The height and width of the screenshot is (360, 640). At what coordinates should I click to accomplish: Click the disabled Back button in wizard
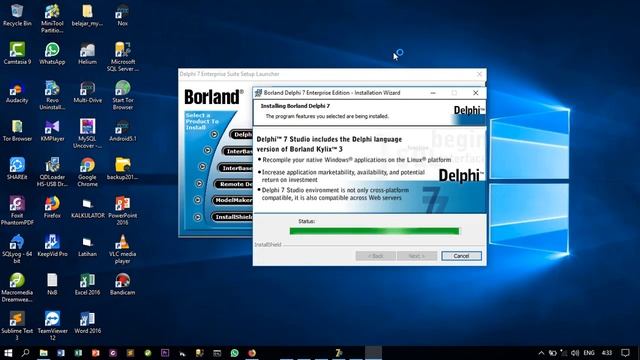click(376, 256)
